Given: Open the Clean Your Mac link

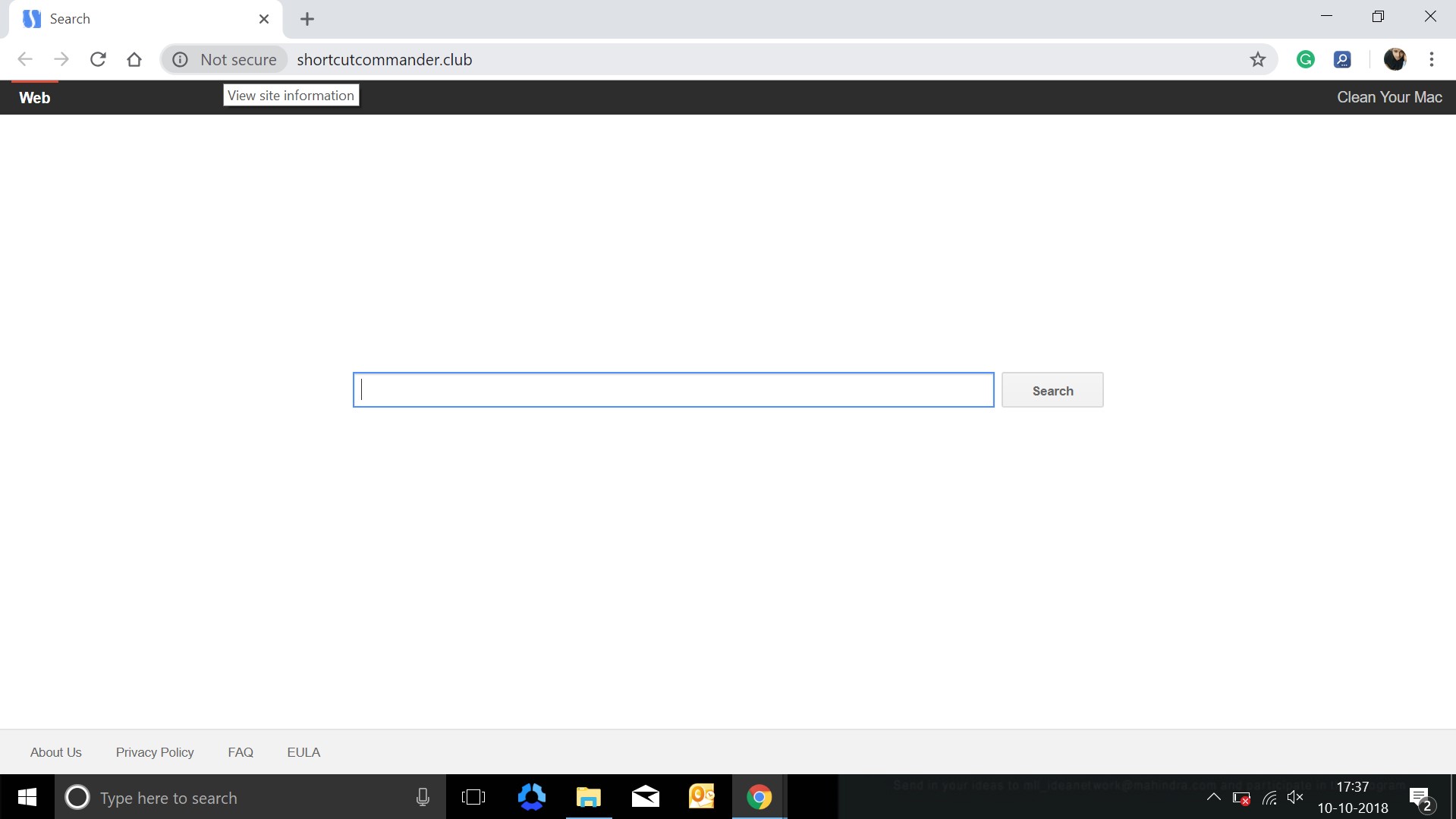Looking at the screenshot, I should pyautogui.click(x=1388, y=97).
